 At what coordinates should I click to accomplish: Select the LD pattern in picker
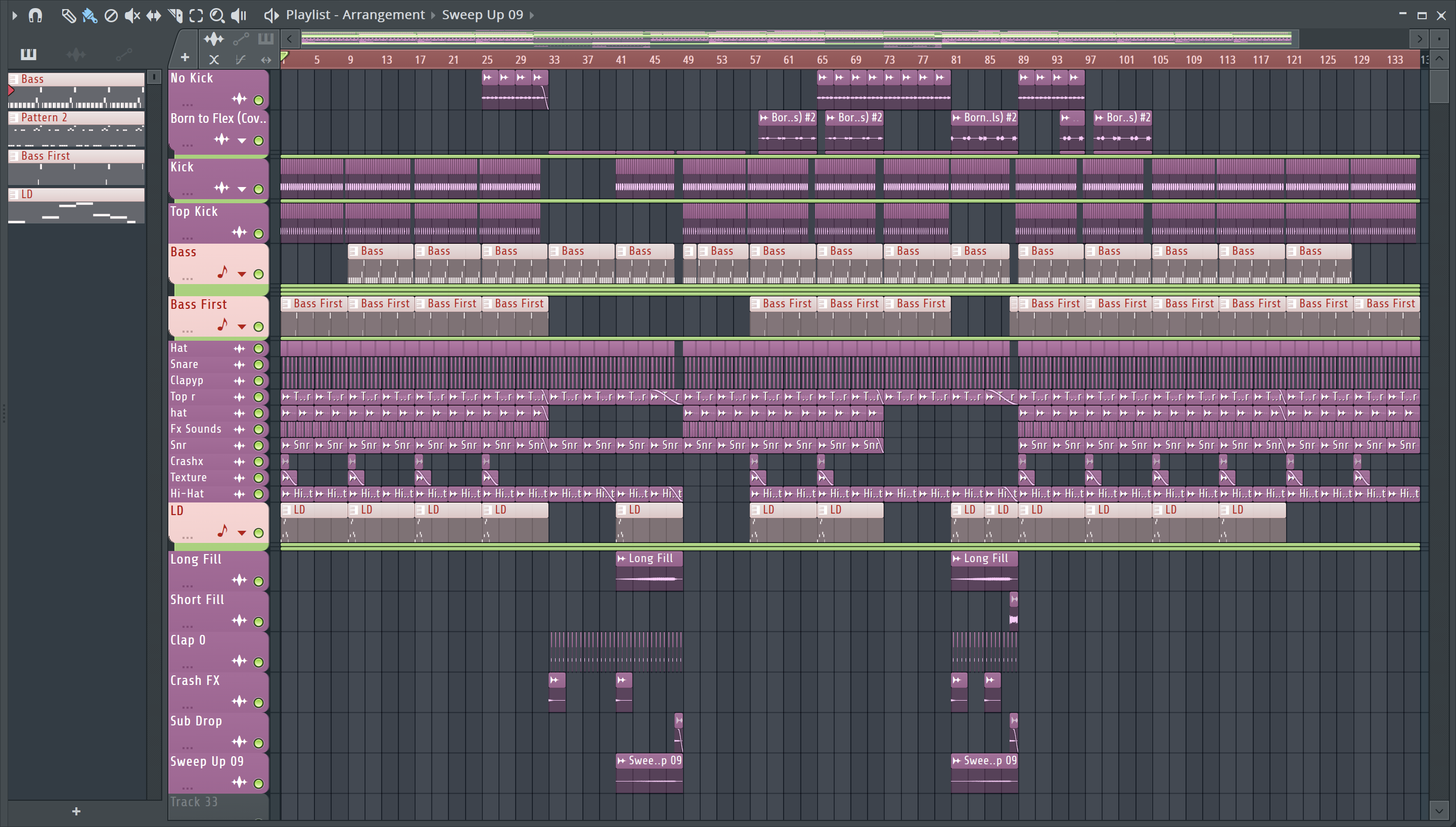point(77,206)
